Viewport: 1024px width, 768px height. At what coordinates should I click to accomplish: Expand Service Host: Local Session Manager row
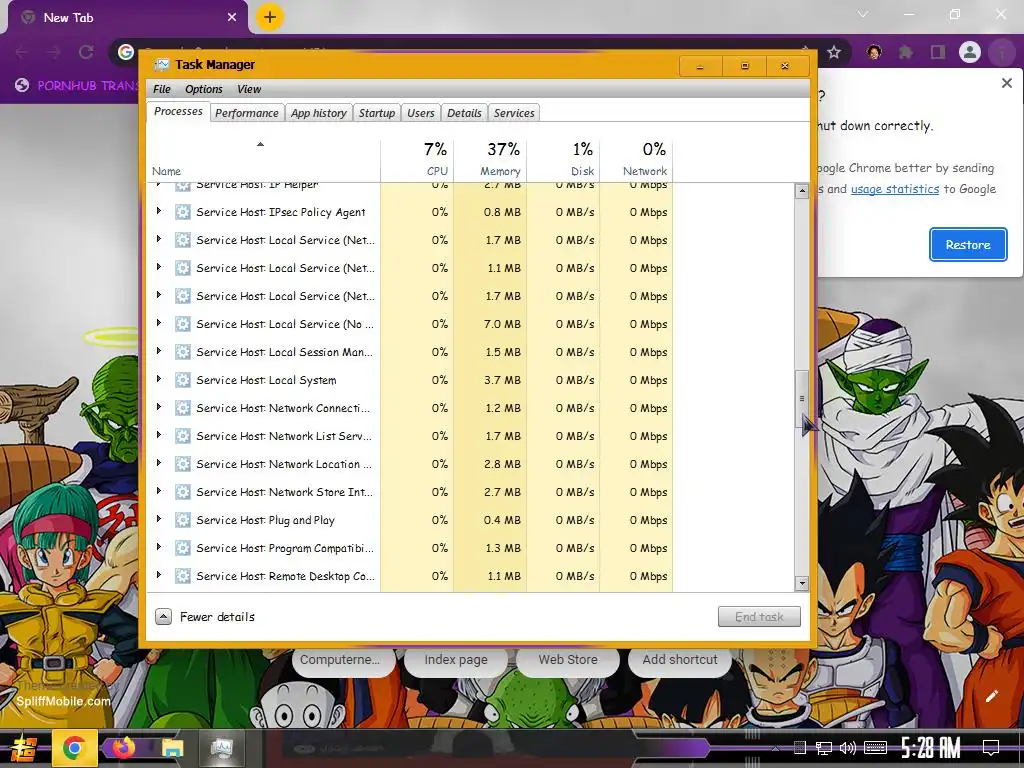point(158,351)
